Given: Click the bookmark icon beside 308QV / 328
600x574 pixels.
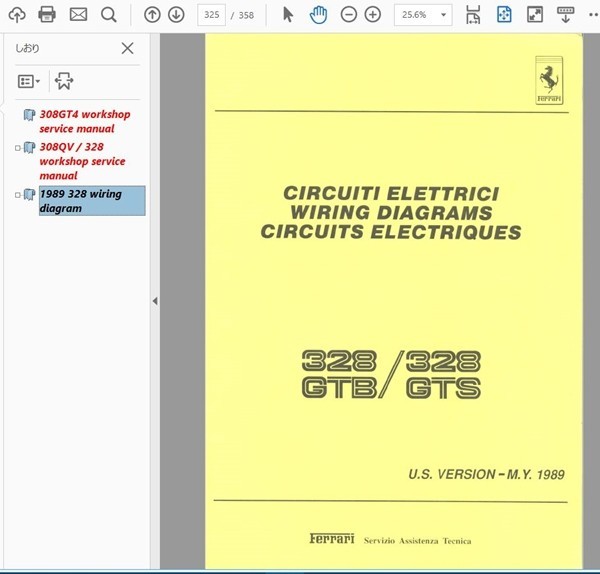Looking at the screenshot, I should pyautogui.click(x=29, y=147).
